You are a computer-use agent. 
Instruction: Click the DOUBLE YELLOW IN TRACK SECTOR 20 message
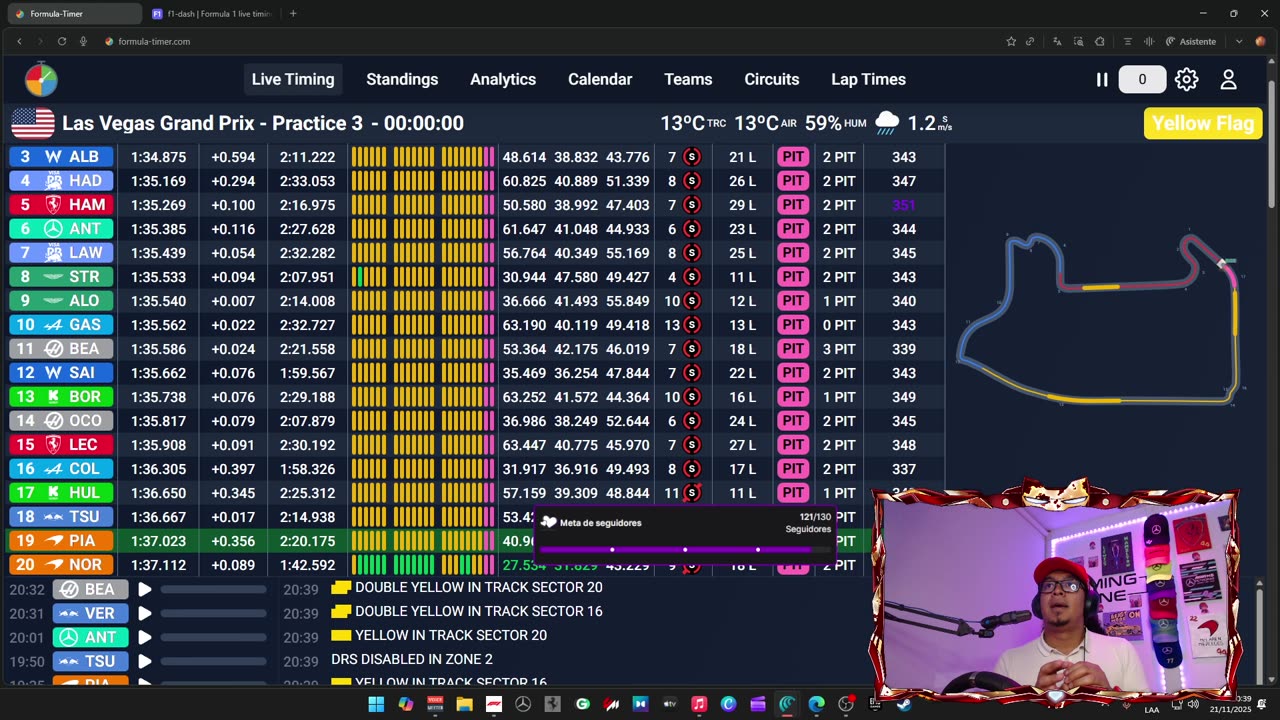[x=478, y=587]
